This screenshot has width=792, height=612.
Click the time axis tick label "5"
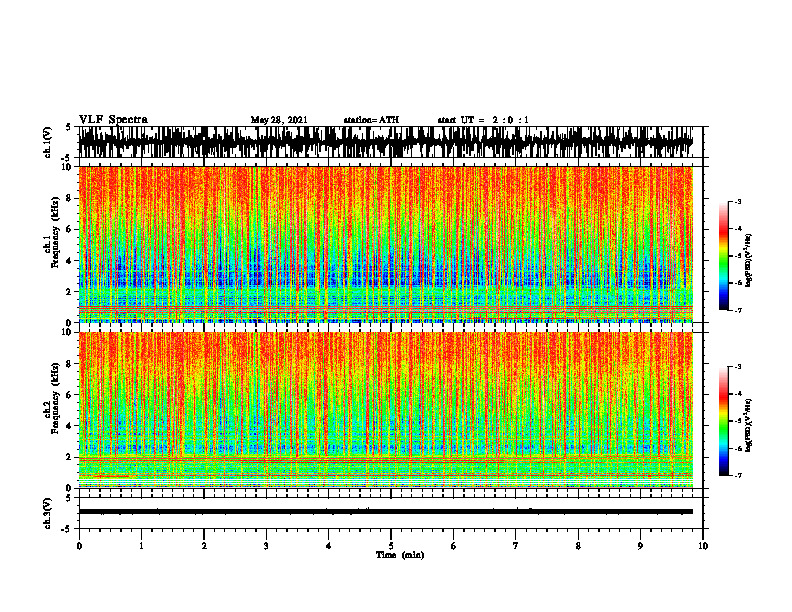point(391,546)
